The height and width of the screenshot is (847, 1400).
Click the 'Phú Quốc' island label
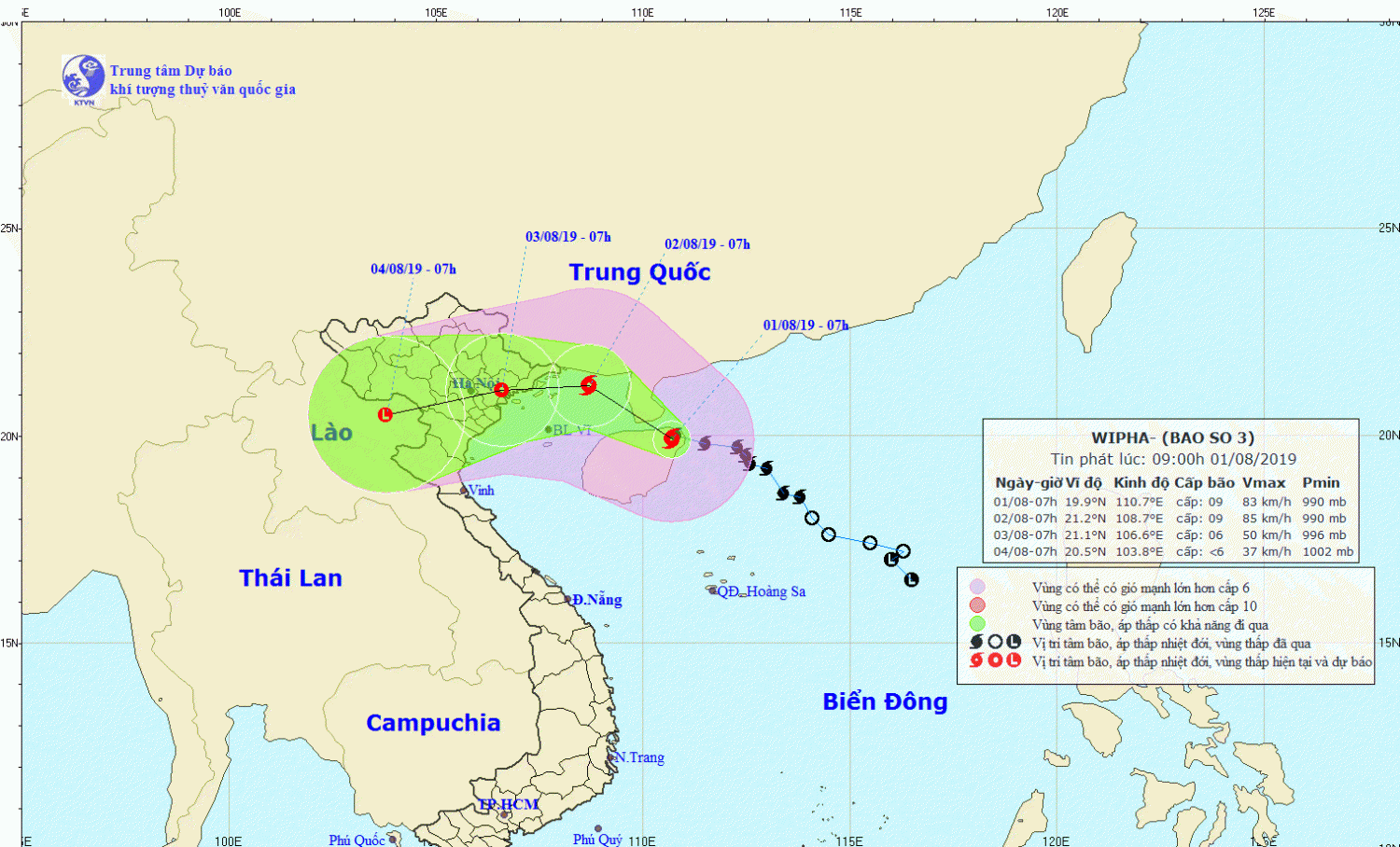coord(357,840)
